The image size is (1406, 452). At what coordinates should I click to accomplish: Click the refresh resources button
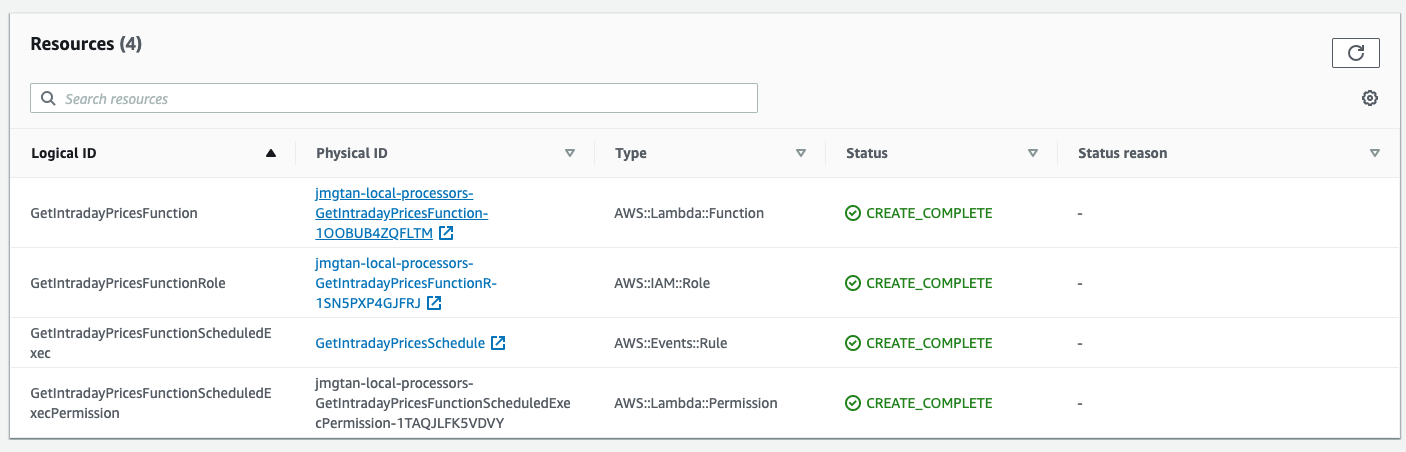[1355, 53]
